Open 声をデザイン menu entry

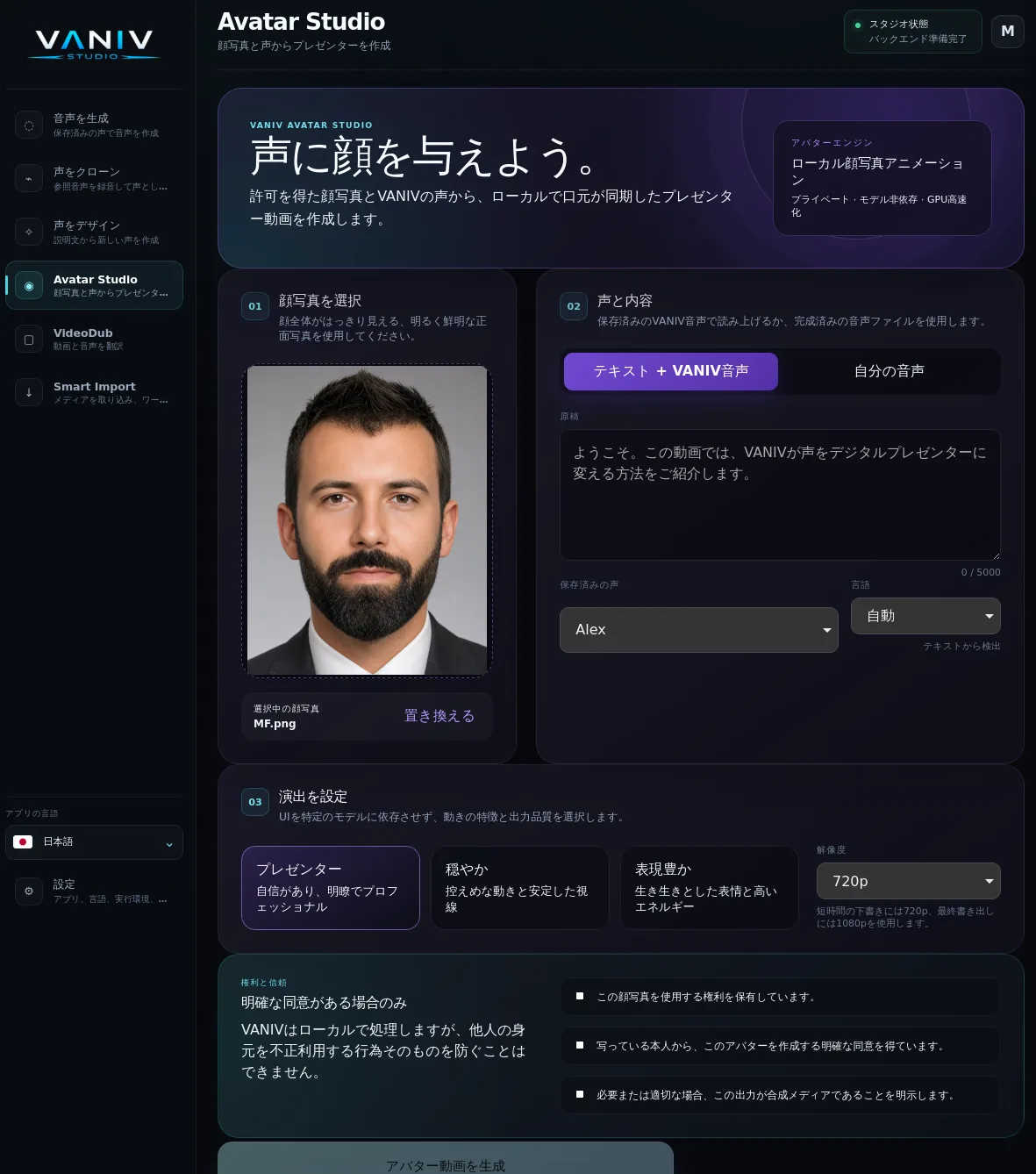[x=94, y=232]
